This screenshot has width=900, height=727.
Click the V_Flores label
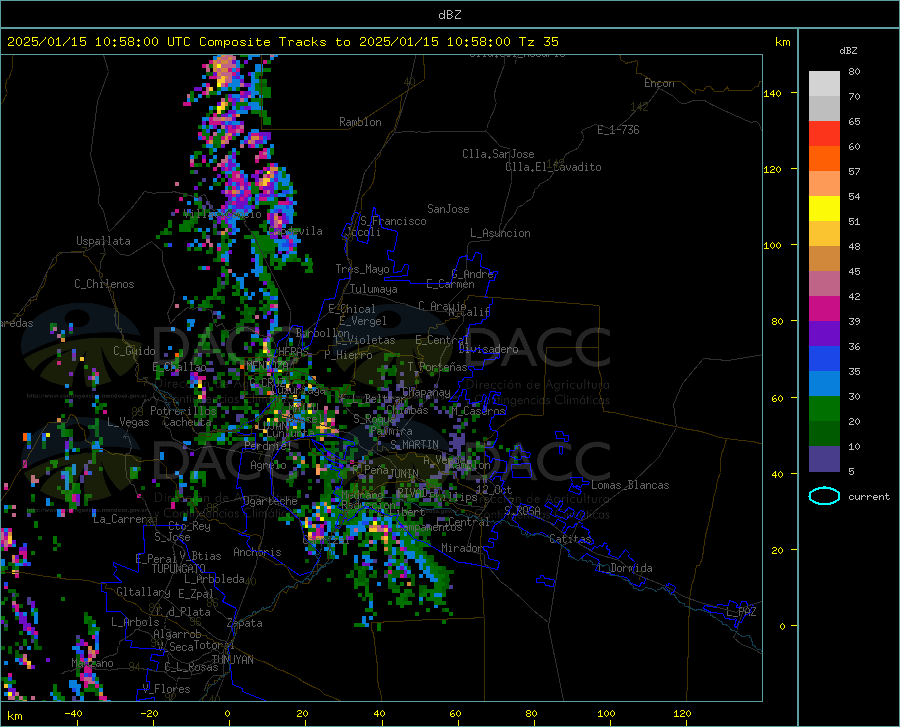(166, 689)
